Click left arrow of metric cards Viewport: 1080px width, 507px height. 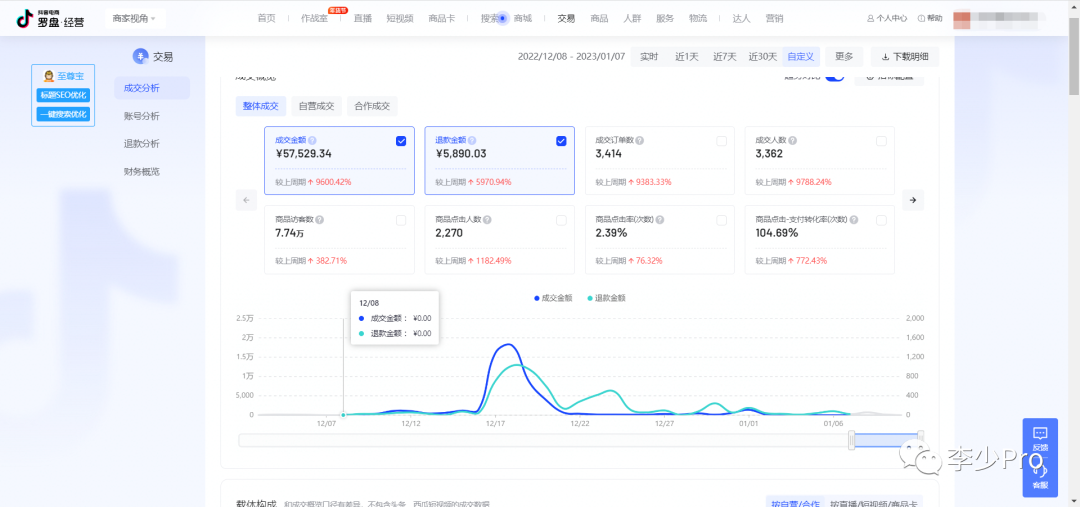(x=246, y=200)
